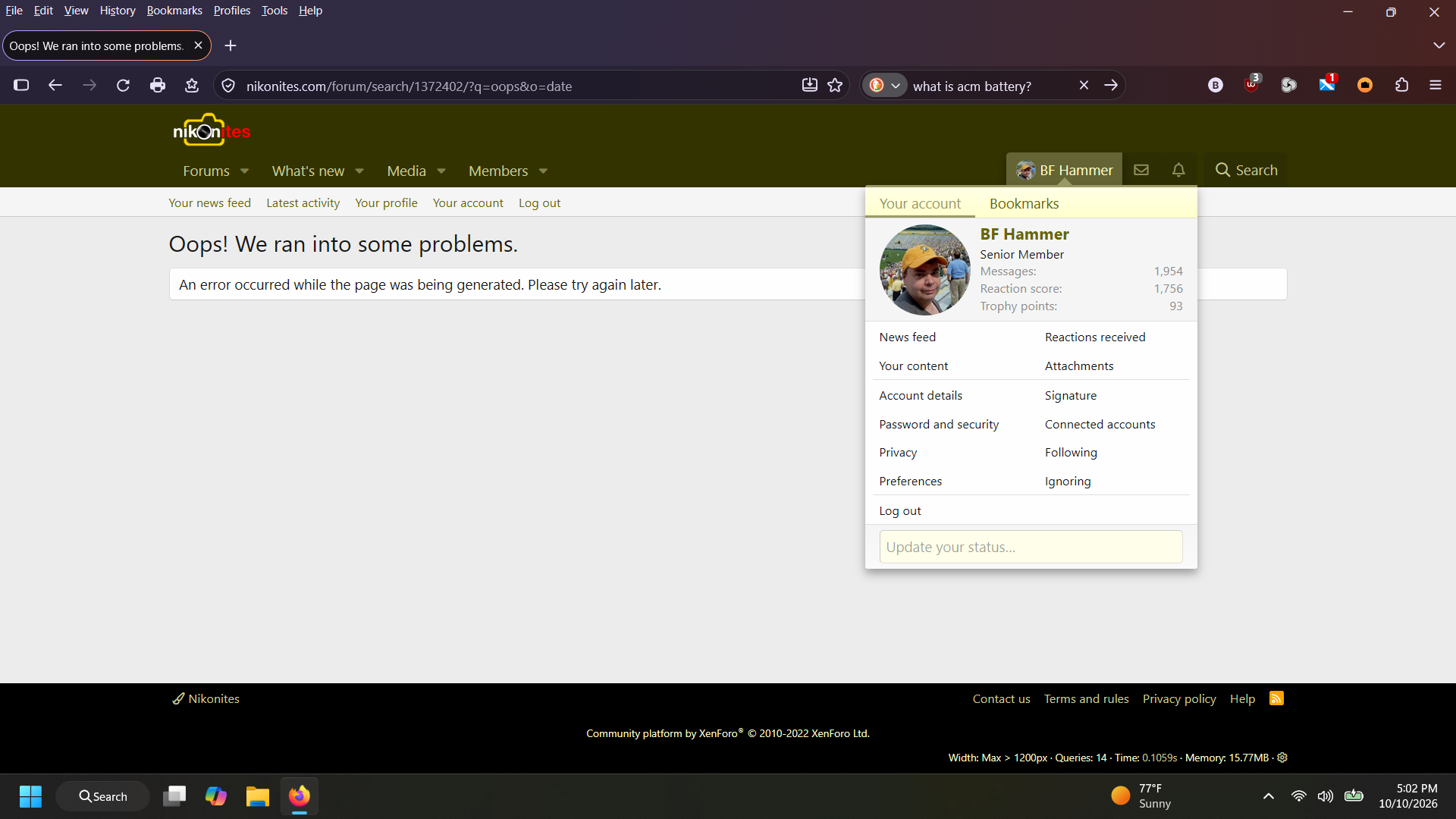Open the inbox envelope icon
This screenshot has height=819, width=1456.
coord(1141,170)
